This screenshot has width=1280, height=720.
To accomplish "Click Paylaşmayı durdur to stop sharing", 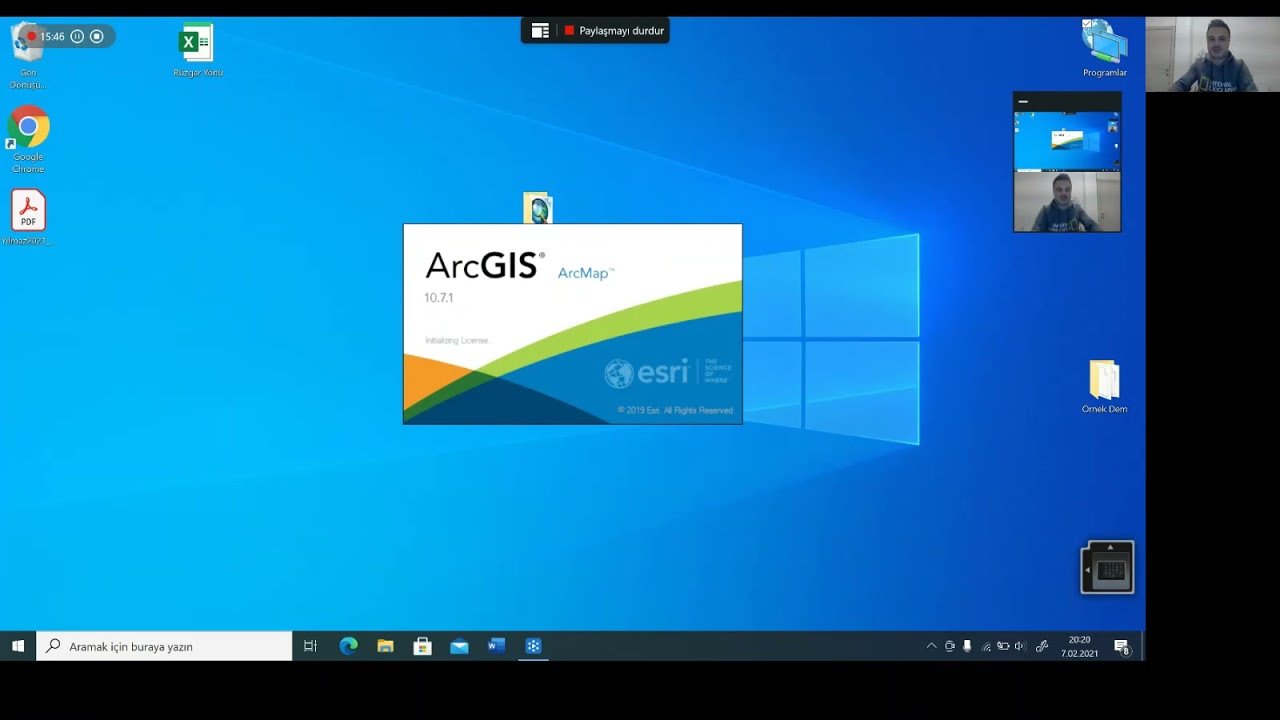I will [614, 31].
